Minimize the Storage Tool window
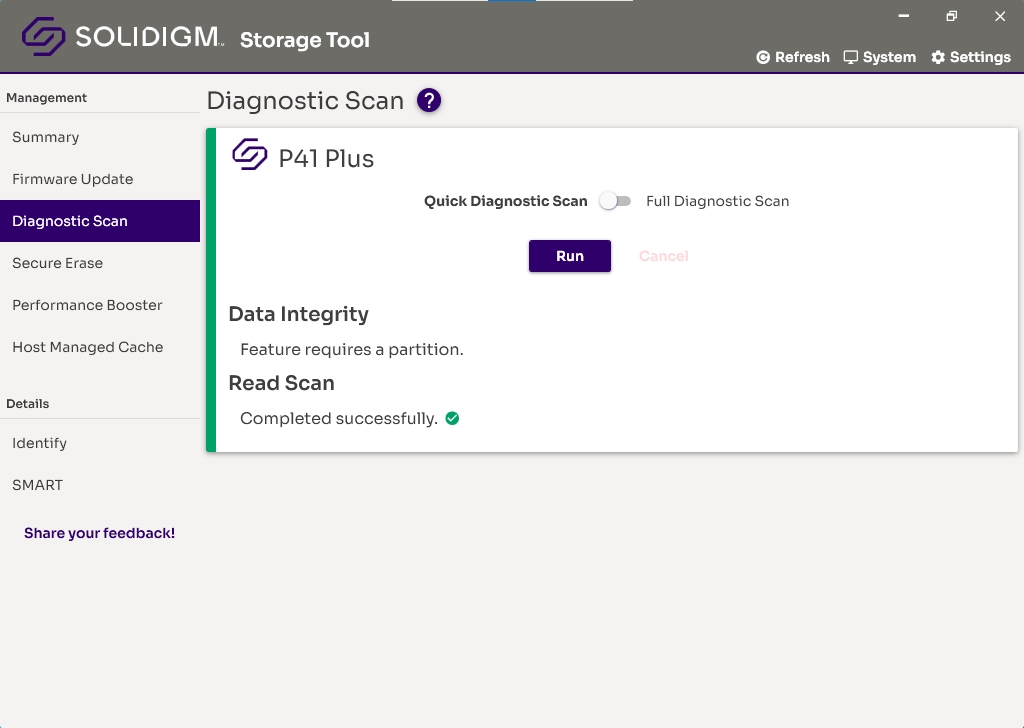Screen dimensions: 1024x728 (x=904, y=16)
